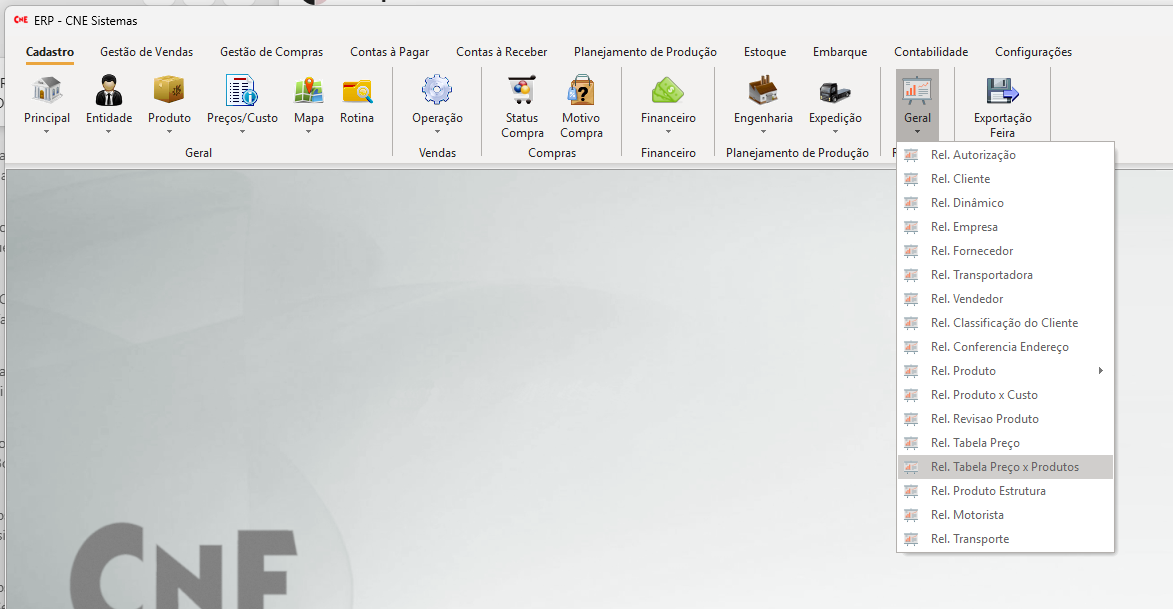Switch to the Estoque tab
This screenshot has width=1173, height=609.
[765, 52]
